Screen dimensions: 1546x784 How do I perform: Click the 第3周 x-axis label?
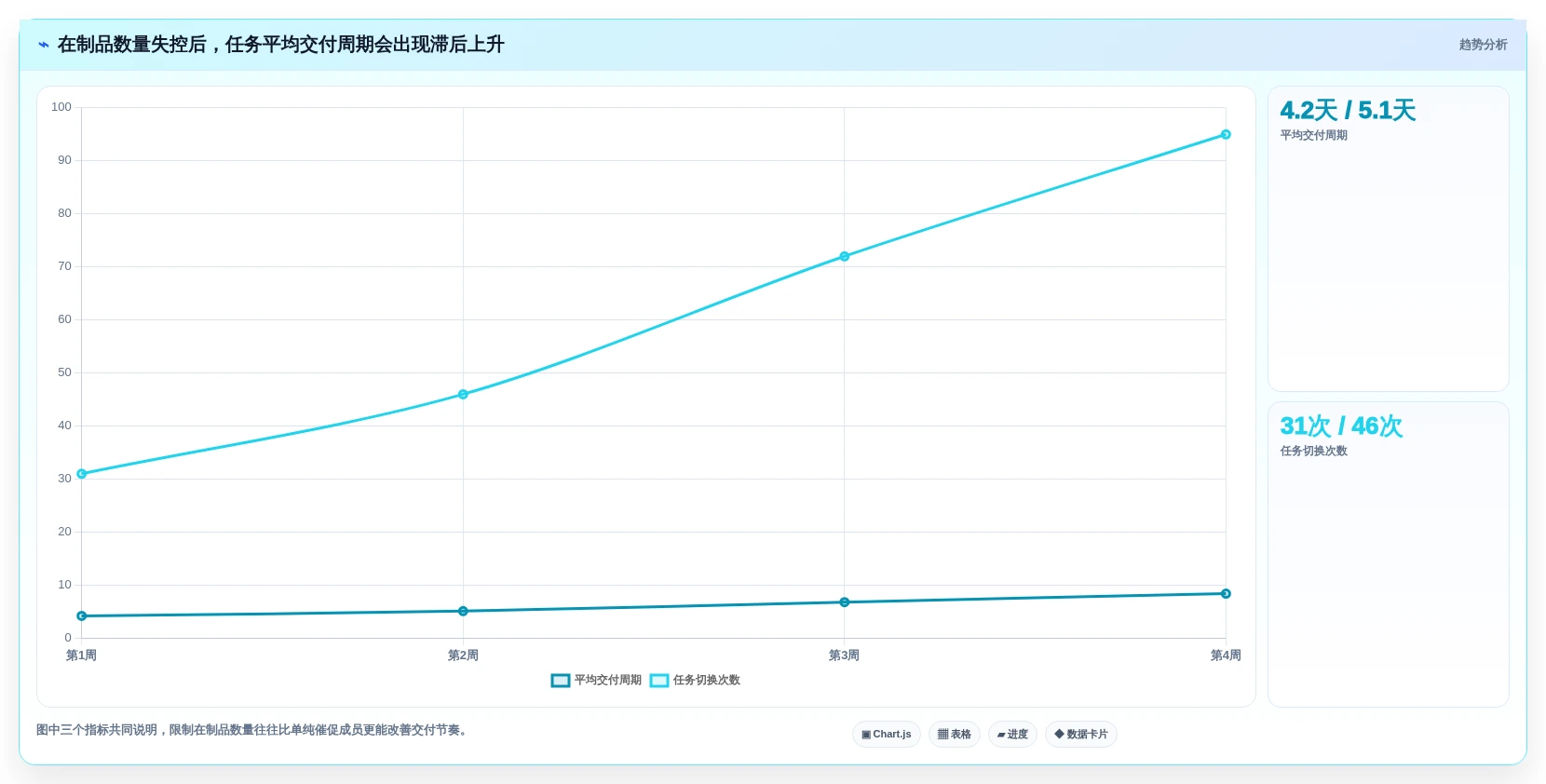844,656
